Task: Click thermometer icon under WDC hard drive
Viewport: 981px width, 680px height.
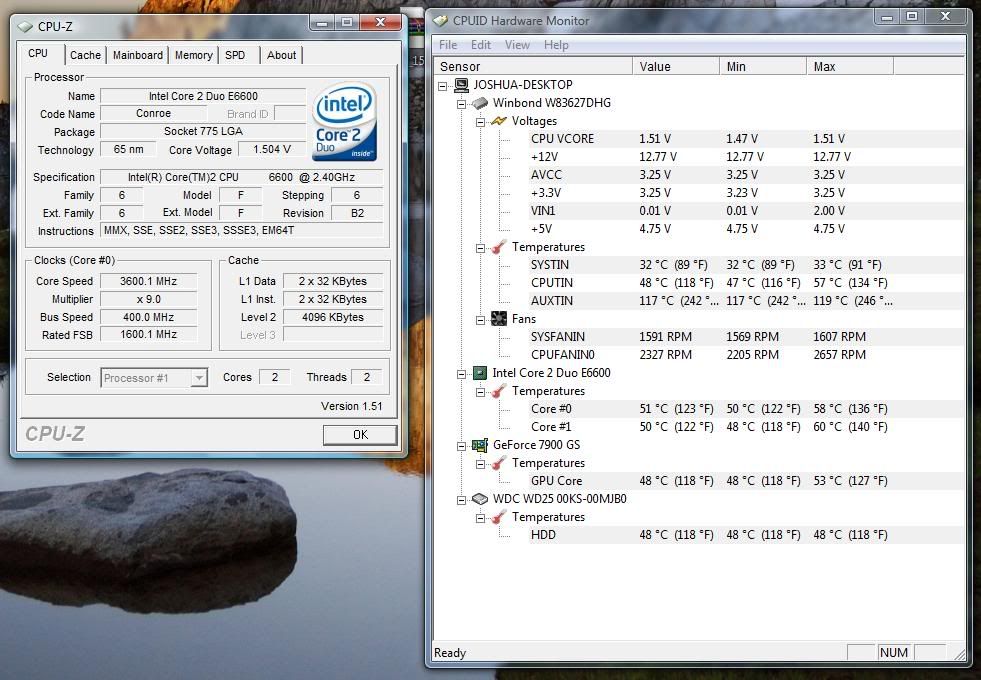Action: pyautogui.click(x=499, y=517)
